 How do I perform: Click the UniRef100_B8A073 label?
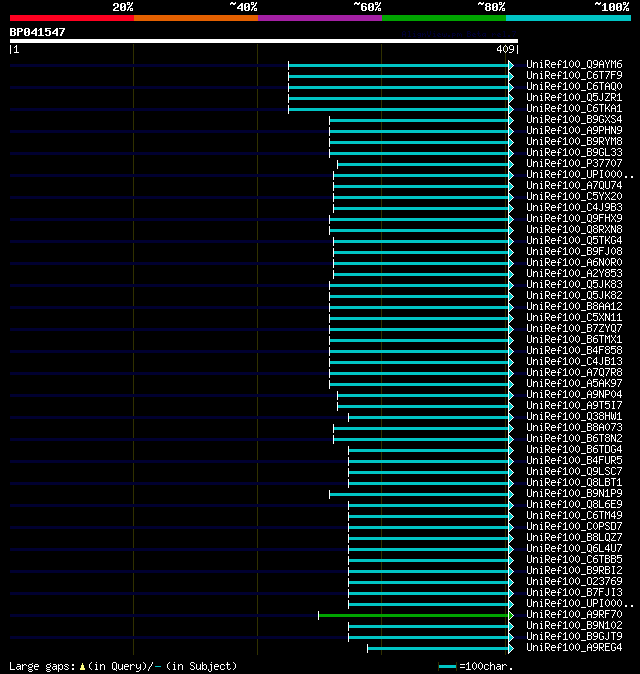(574, 427)
